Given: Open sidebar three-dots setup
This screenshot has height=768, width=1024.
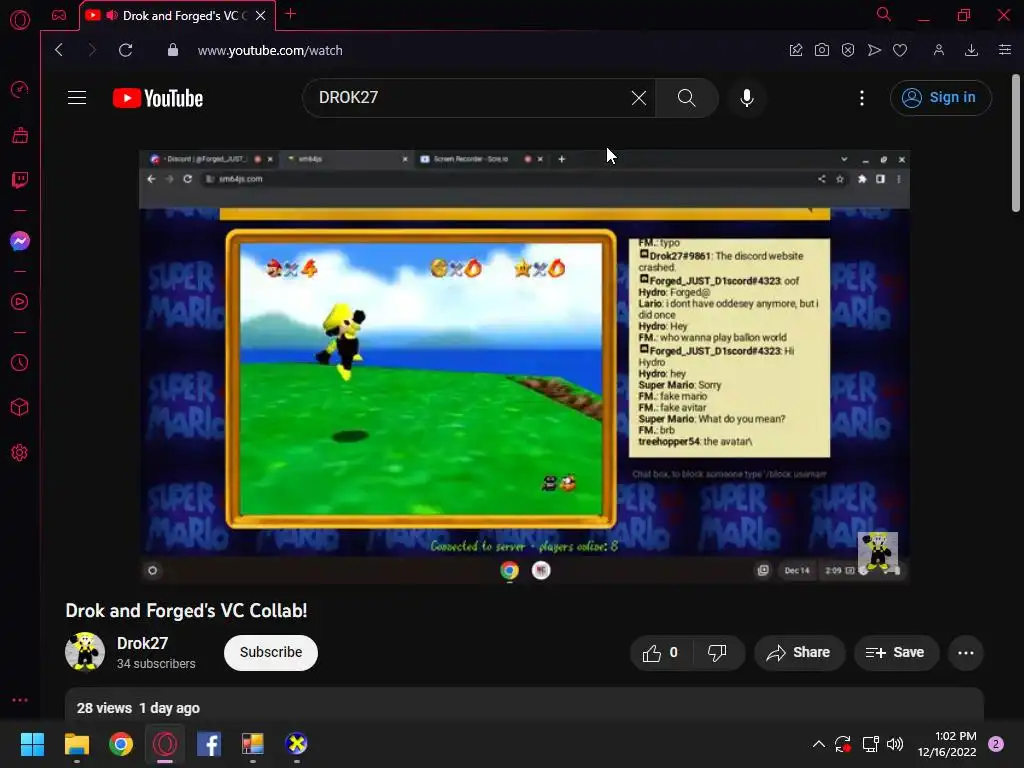Looking at the screenshot, I should click(20, 700).
